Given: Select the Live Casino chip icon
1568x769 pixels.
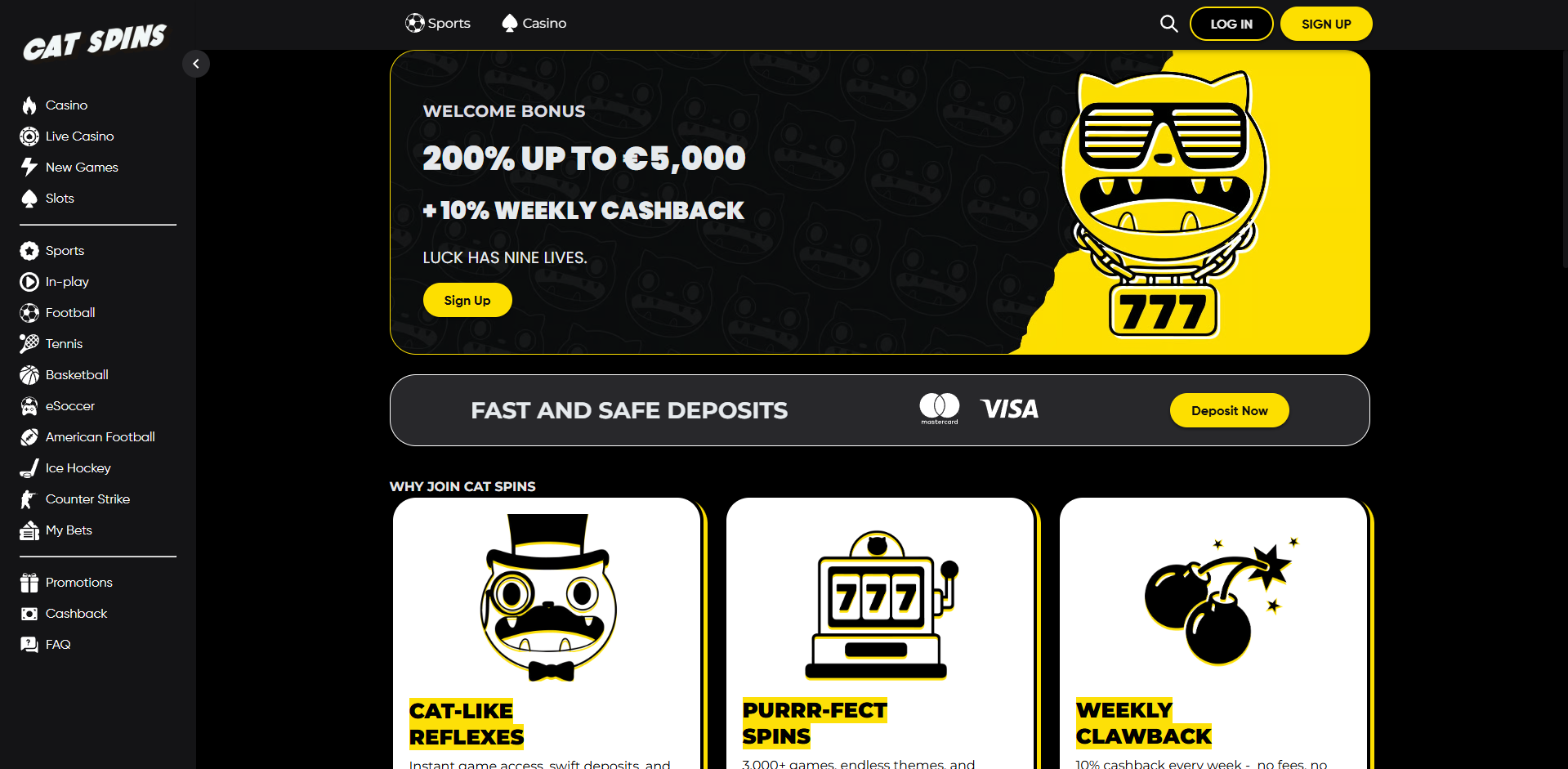Looking at the screenshot, I should 29,136.
